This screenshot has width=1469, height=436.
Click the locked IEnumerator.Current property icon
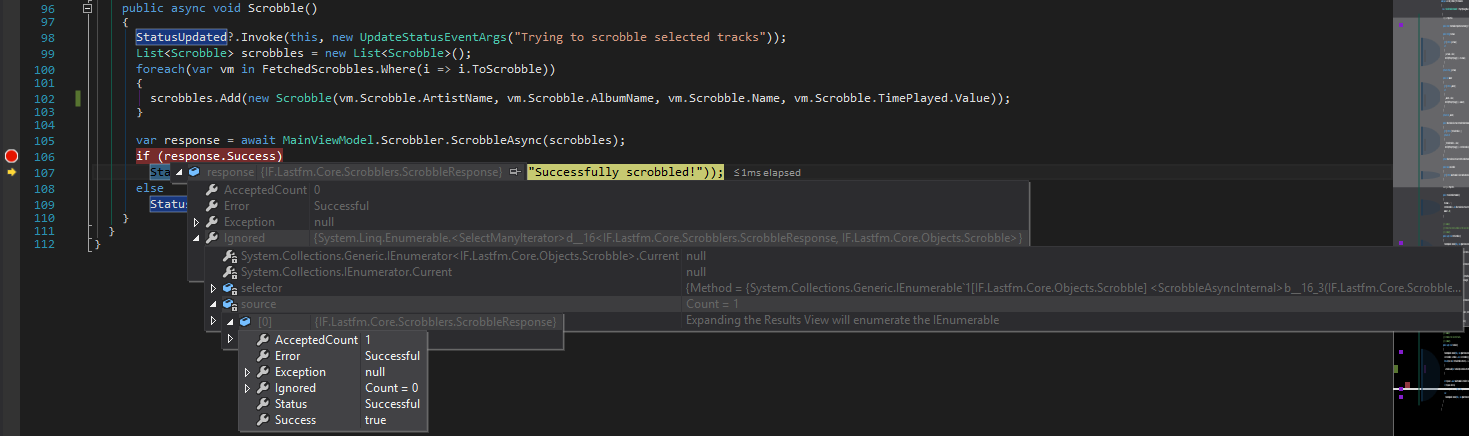[x=230, y=272]
